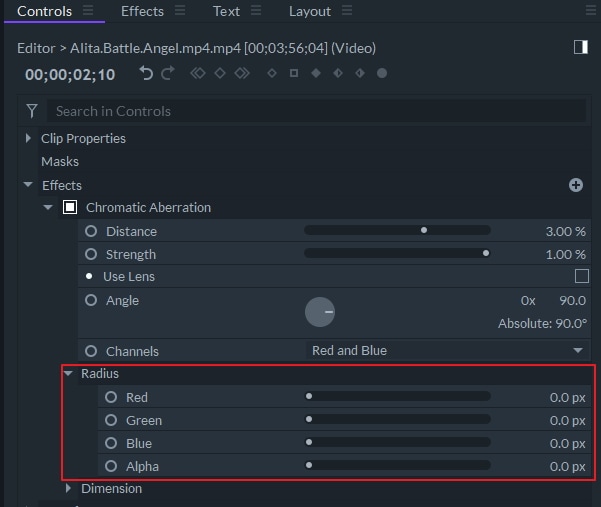Switch to the Effects tab
The height and width of the screenshot is (507, 601).
tap(142, 11)
